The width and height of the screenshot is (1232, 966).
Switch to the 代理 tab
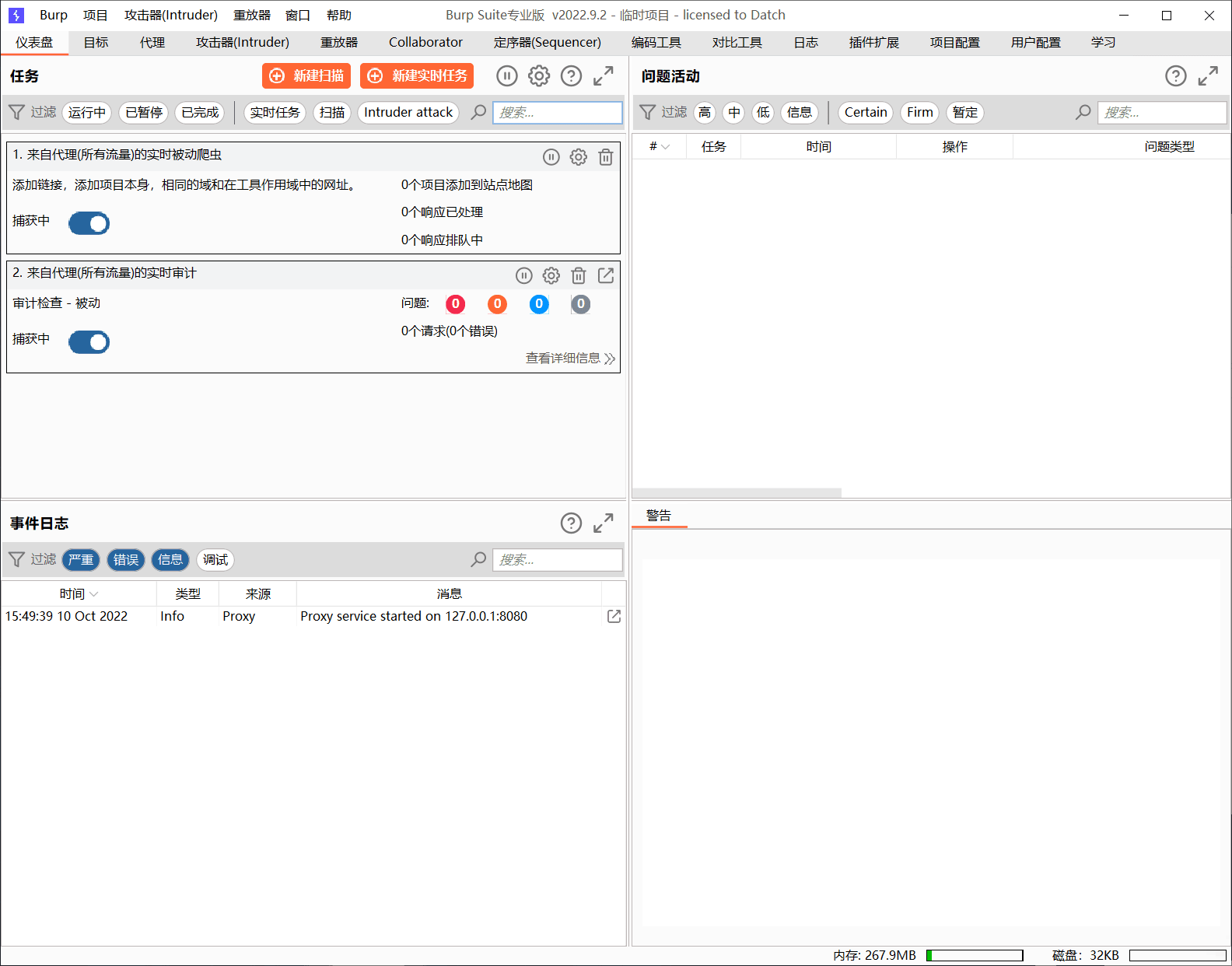152,43
